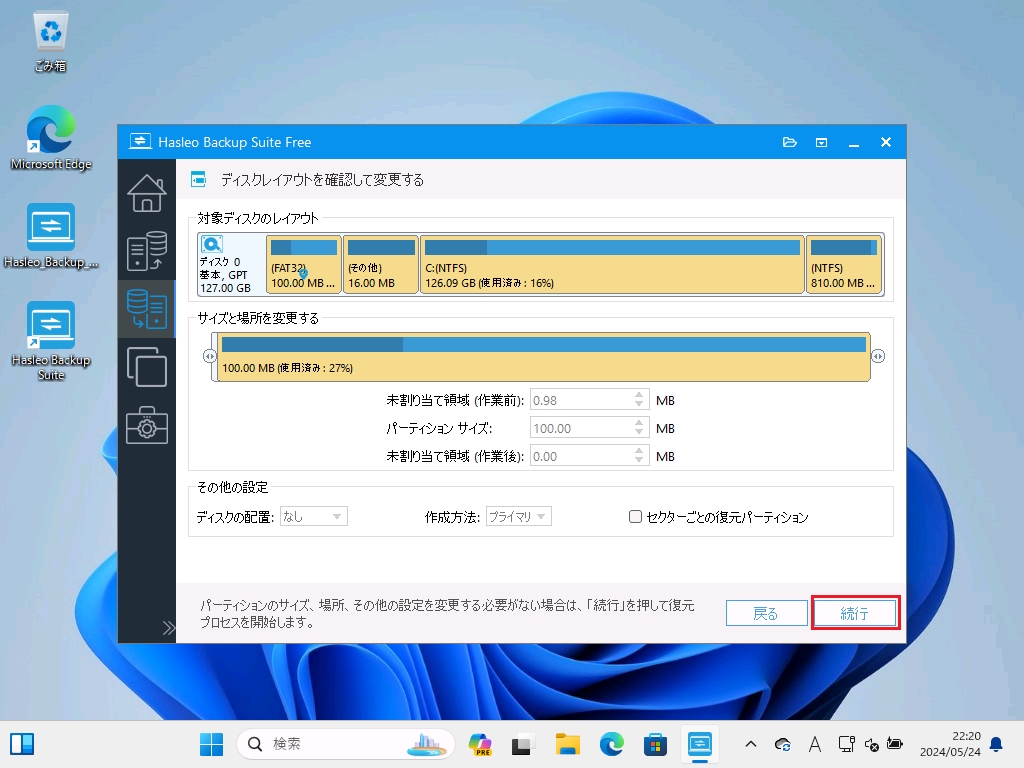
Task: Decrease unallocated space after value
Action: 639,461
